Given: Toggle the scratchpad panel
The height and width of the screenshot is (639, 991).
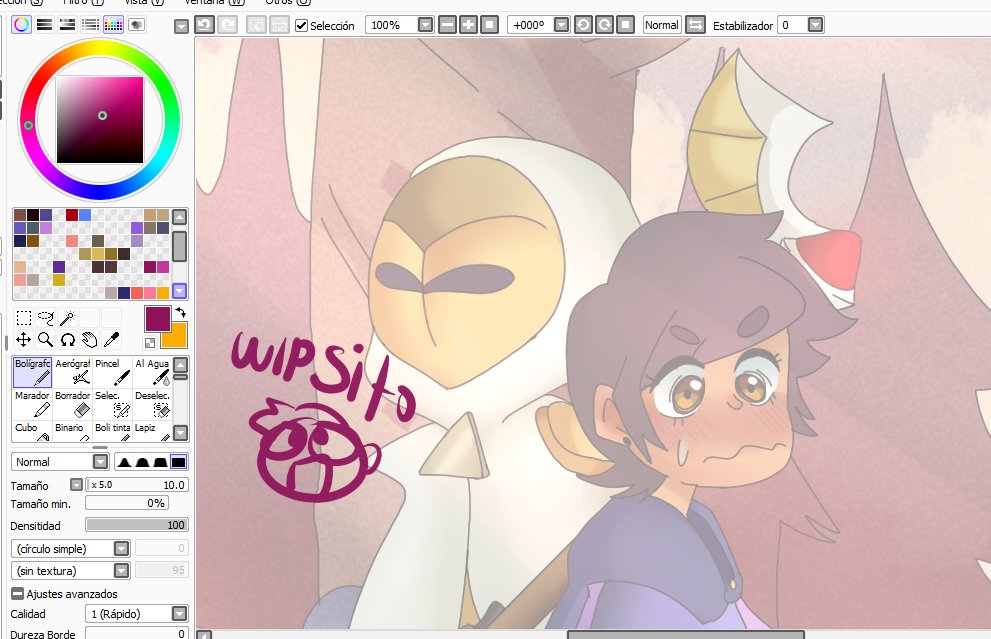Looking at the screenshot, I should 136,25.
